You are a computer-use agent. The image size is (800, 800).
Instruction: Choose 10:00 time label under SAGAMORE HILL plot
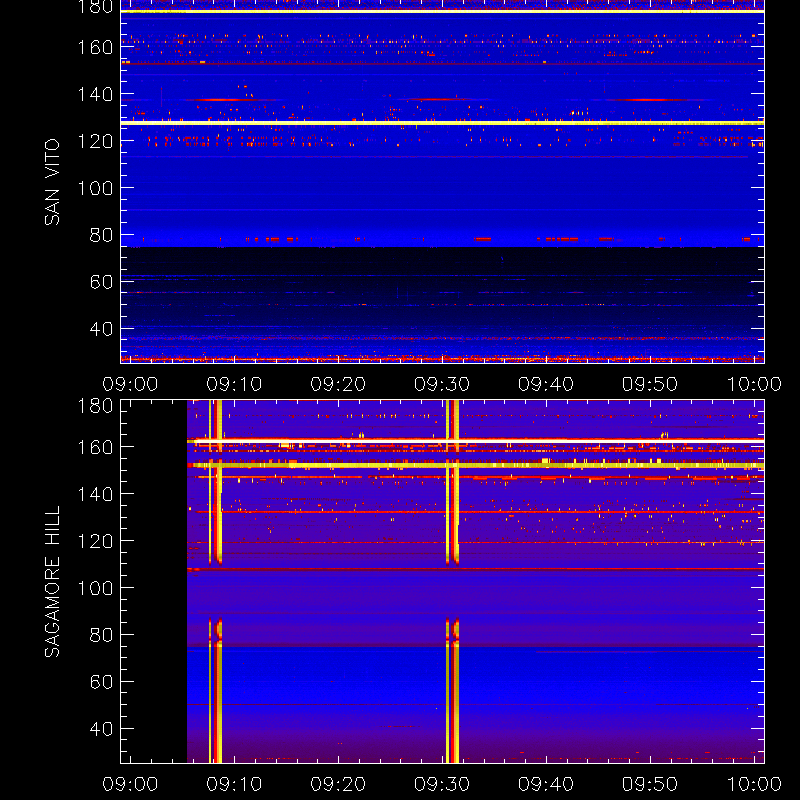point(754,784)
